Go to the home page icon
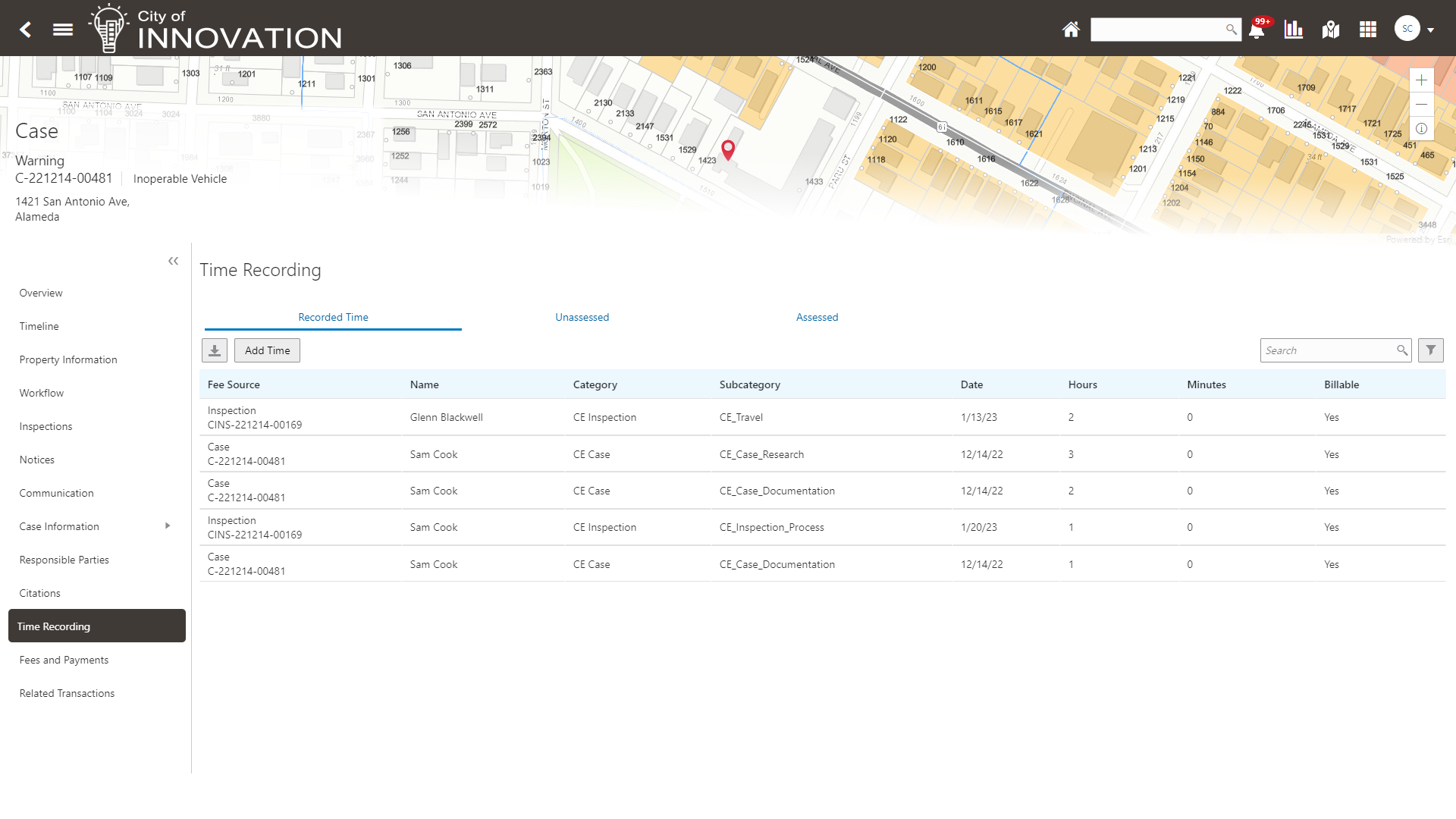The image size is (1456, 819). tap(1071, 30)
